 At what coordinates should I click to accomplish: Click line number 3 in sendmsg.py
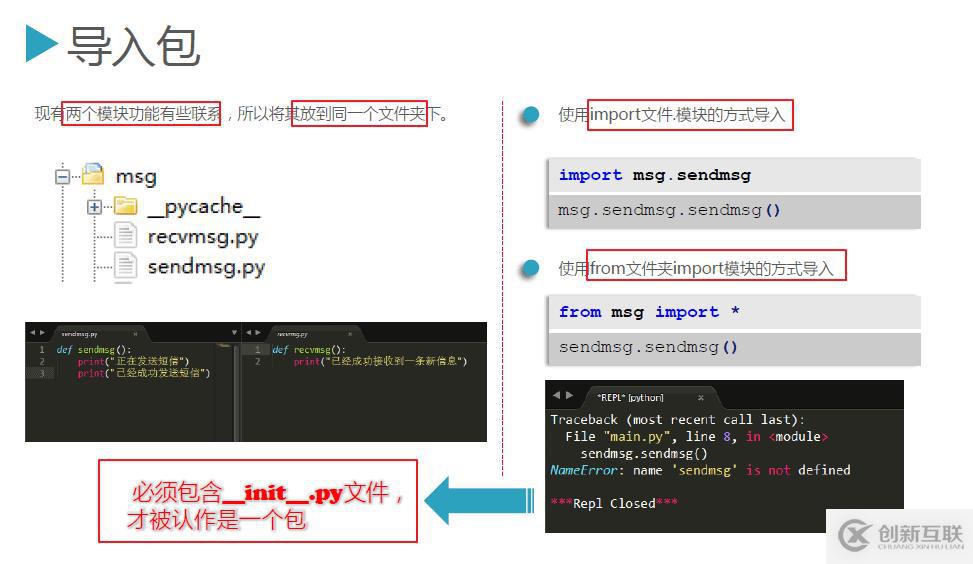tap(42, 373)
